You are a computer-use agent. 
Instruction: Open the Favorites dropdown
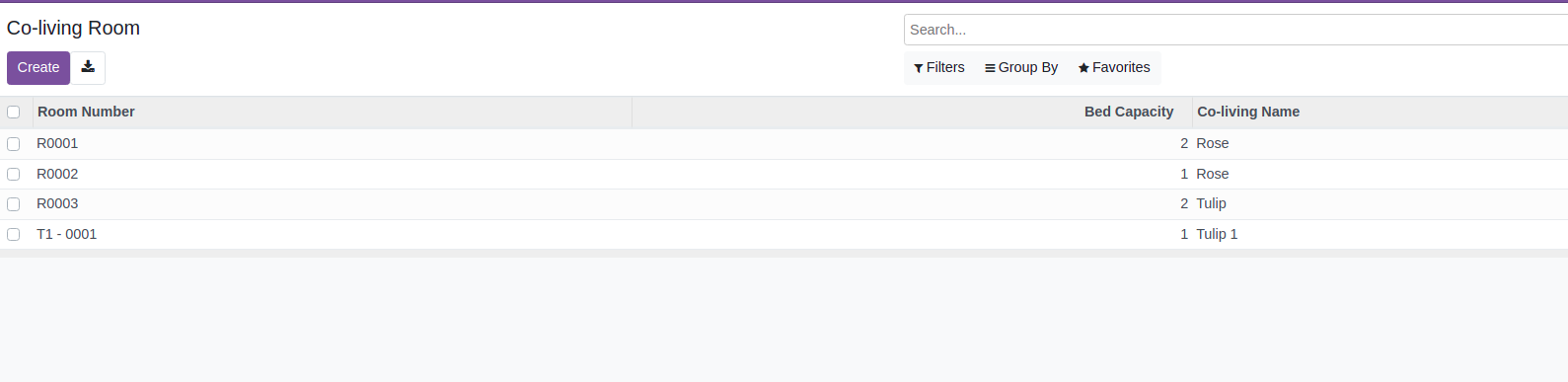[x=1114, y=67]
